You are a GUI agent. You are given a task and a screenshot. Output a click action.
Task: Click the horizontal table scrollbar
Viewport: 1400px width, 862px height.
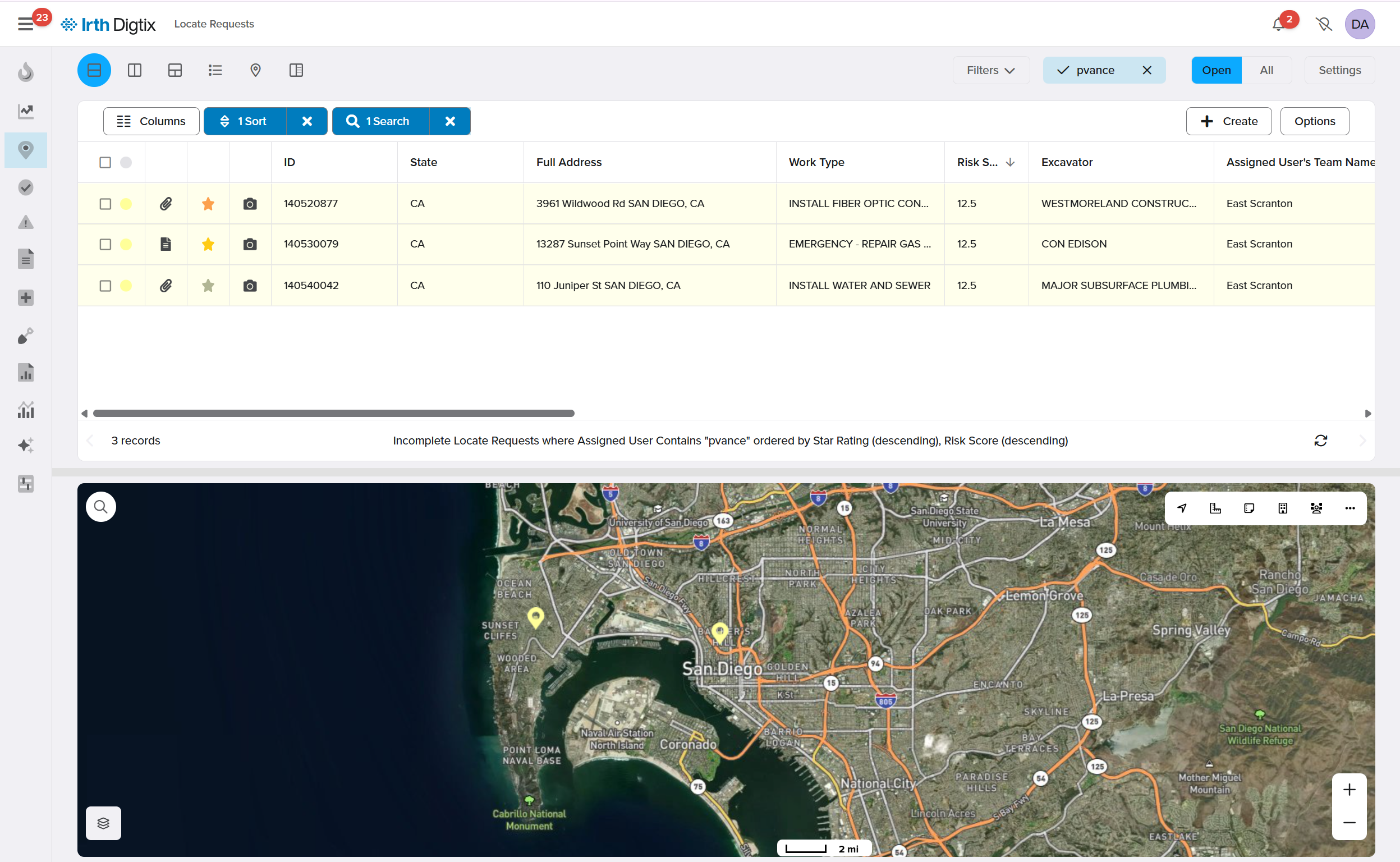point(333,412)
